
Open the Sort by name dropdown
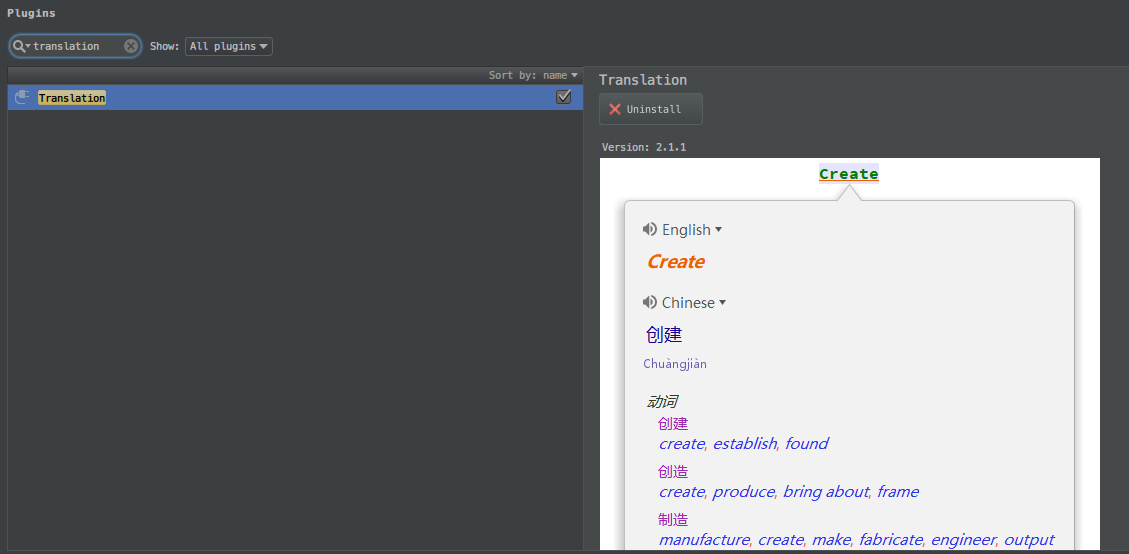click(533, 75)
